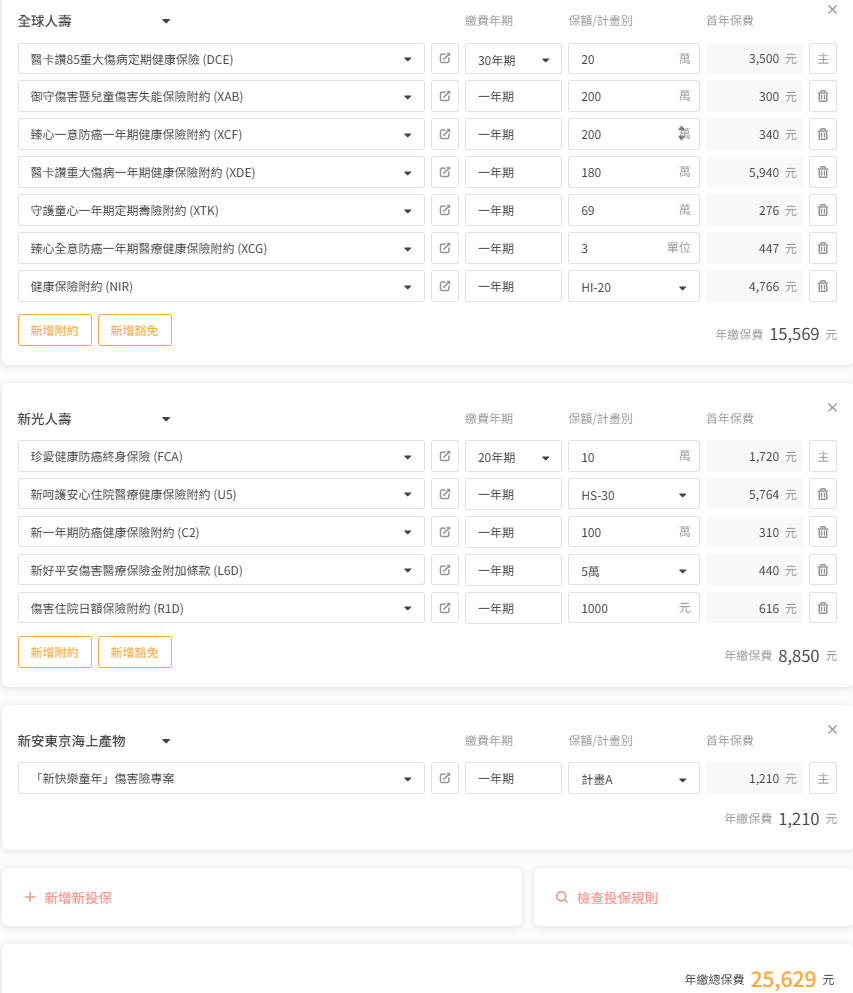Expand the 新光人壽 company dropdown
The image size is (853, 993).
click(x=166, y=419)
